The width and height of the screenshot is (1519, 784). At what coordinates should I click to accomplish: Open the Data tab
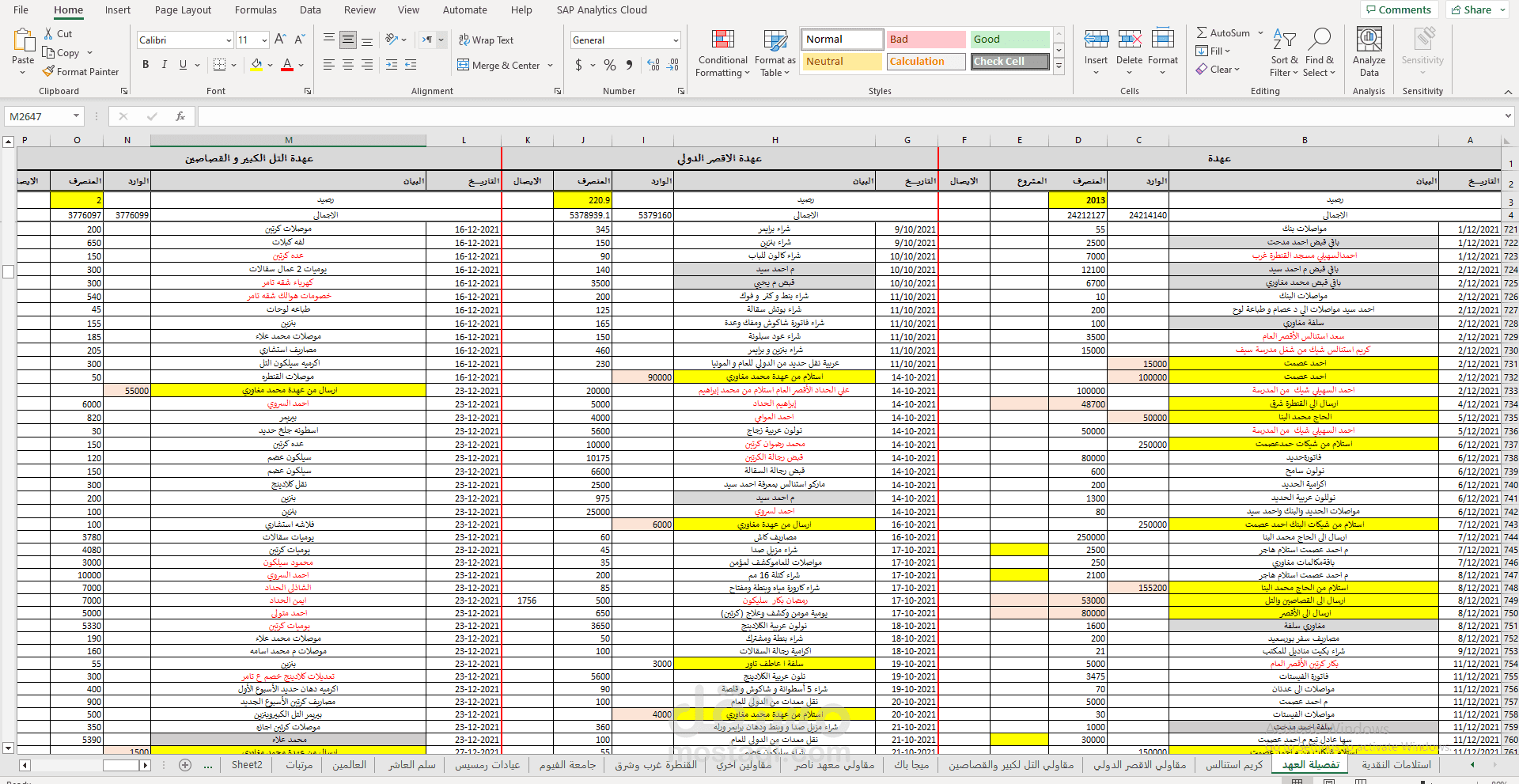click(x=310, y=10)
